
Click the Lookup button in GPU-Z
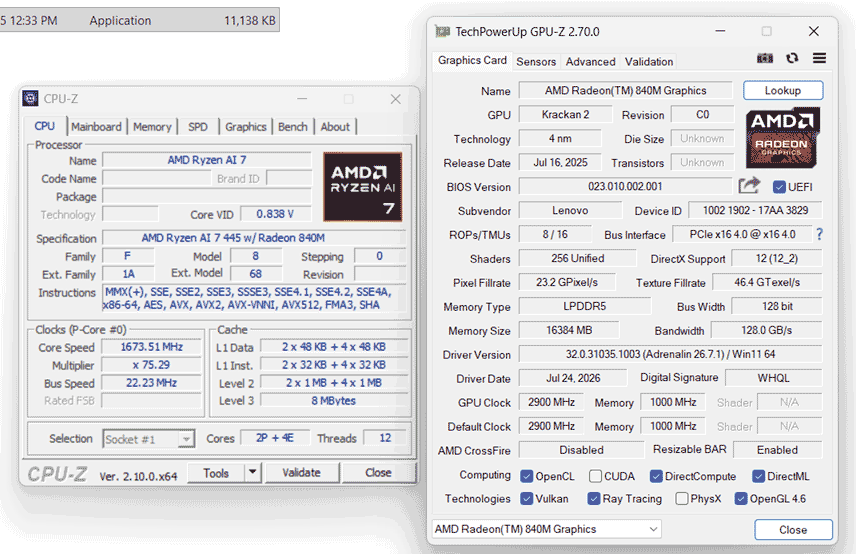click(x=783, y=91)
